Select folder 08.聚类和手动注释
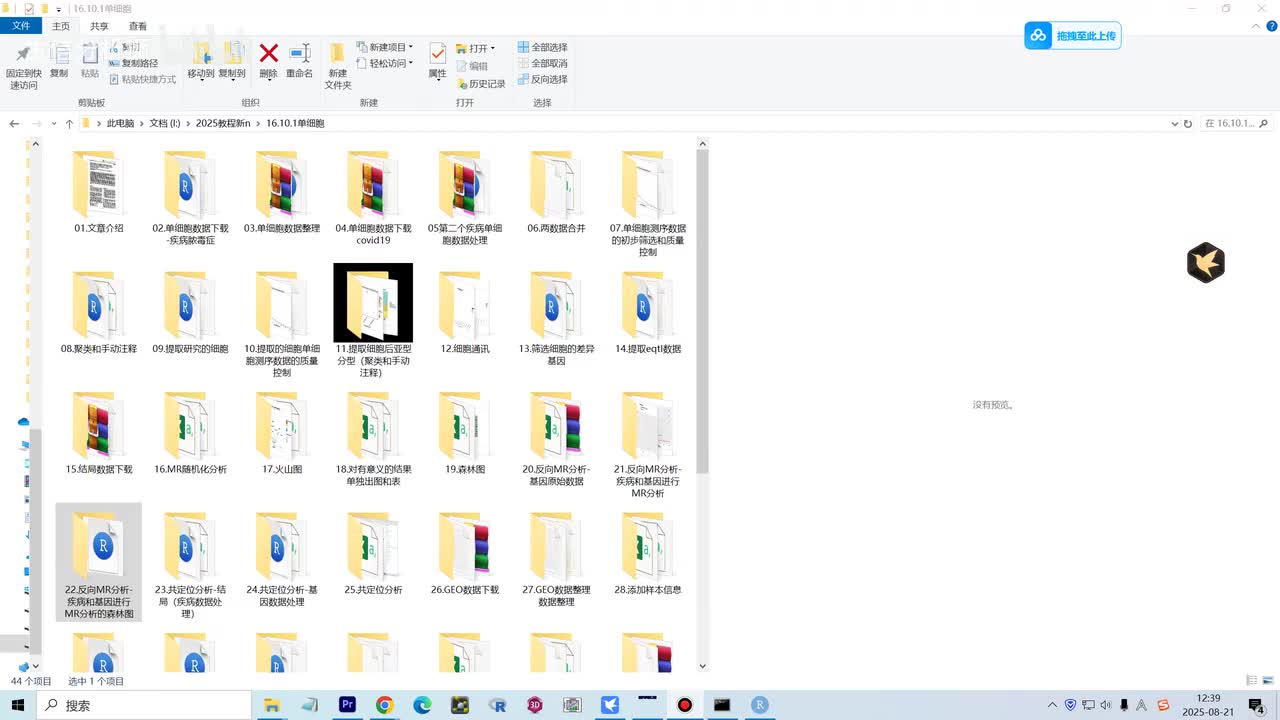 pos(98,313)
